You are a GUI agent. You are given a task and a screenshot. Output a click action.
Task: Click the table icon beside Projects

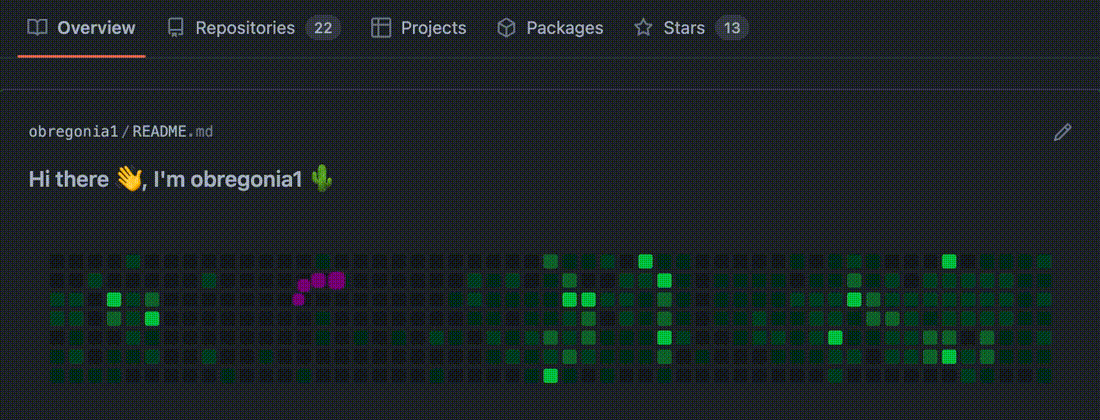(381, 28)
